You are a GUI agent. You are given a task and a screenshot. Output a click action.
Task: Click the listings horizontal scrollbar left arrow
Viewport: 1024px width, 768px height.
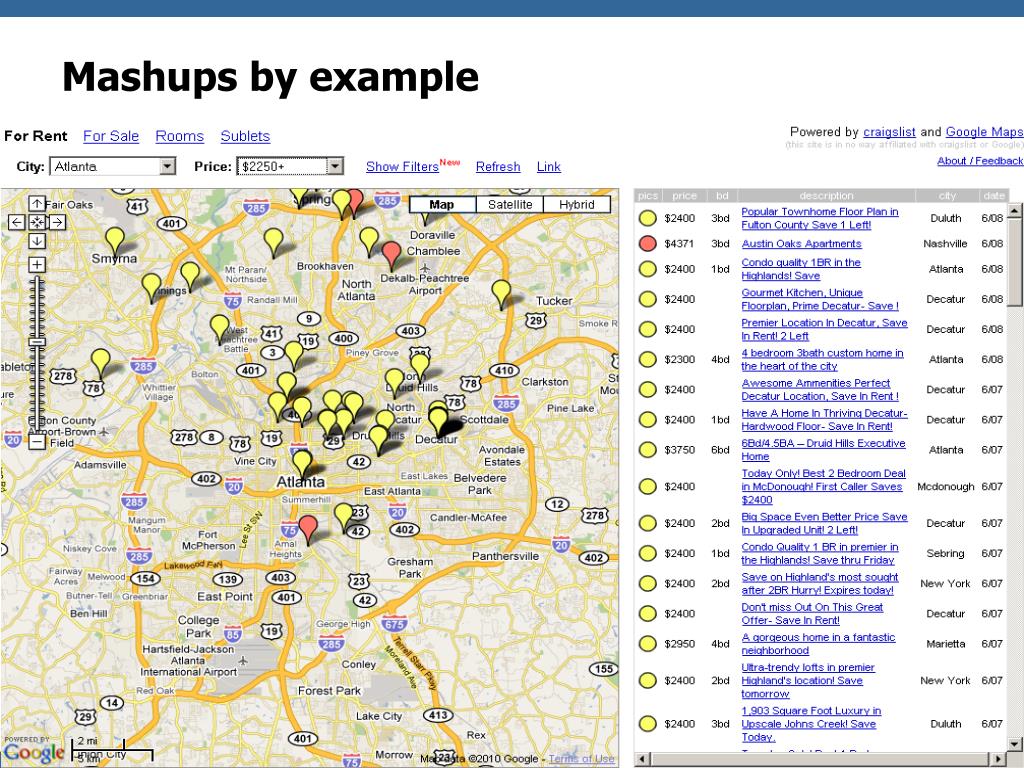[x=641, y=758]
